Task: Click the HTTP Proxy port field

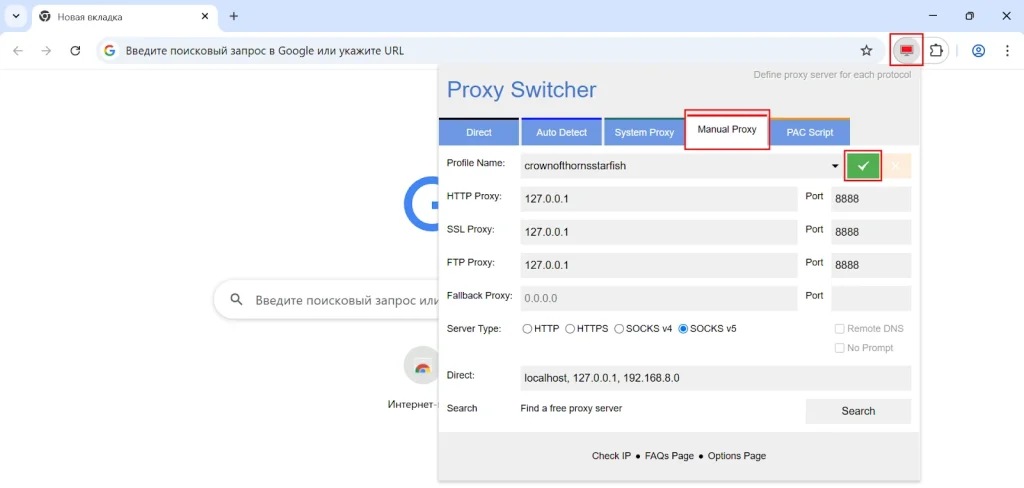Action: (x=871, y=199)
